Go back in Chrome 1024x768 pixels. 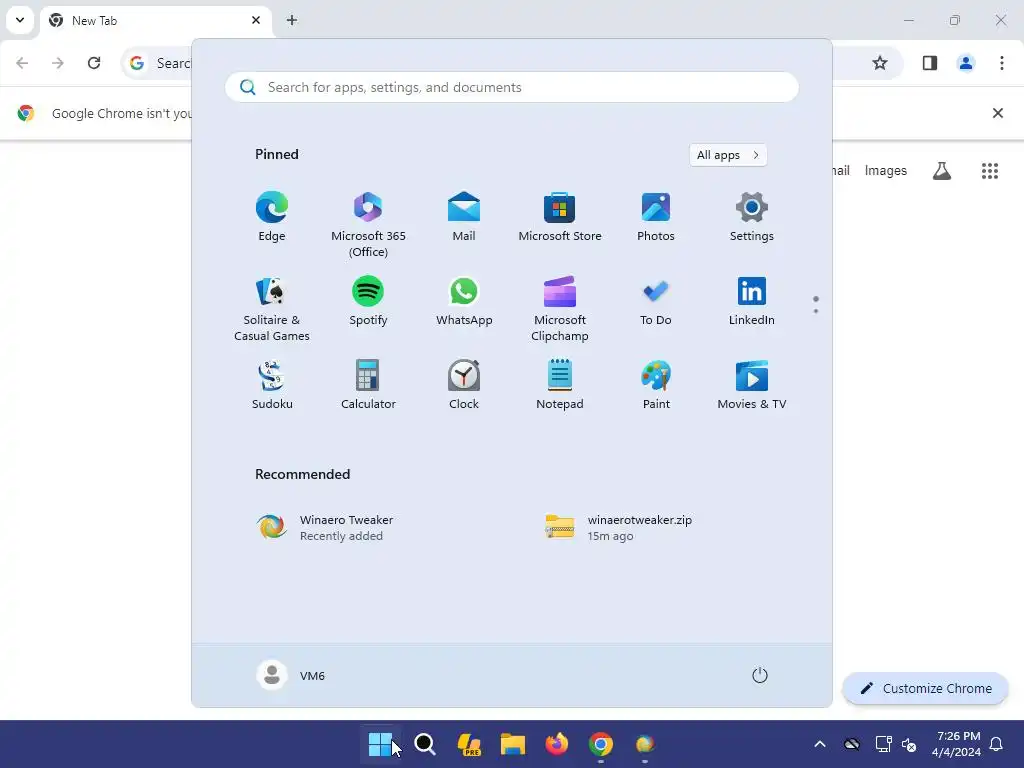[22, 63]
